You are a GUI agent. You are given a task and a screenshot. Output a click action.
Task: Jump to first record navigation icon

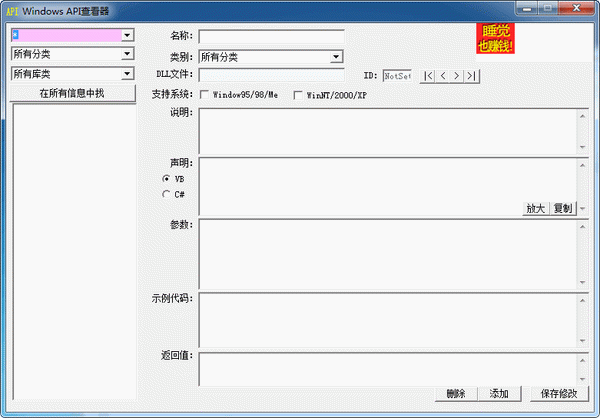428,76
